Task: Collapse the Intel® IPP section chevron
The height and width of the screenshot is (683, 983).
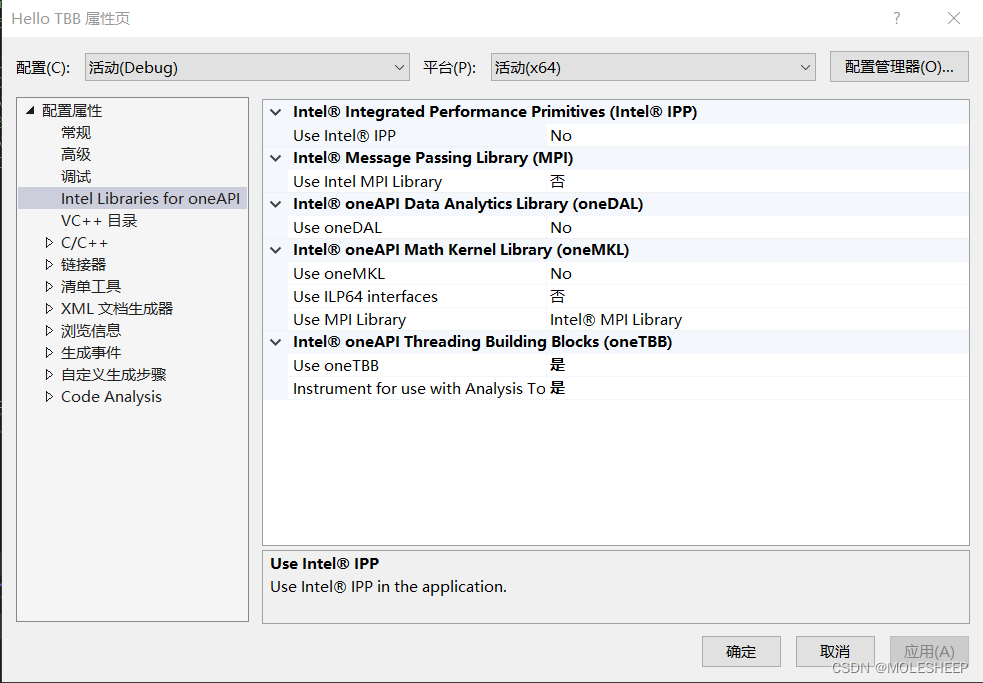Action: pos(275,111)
